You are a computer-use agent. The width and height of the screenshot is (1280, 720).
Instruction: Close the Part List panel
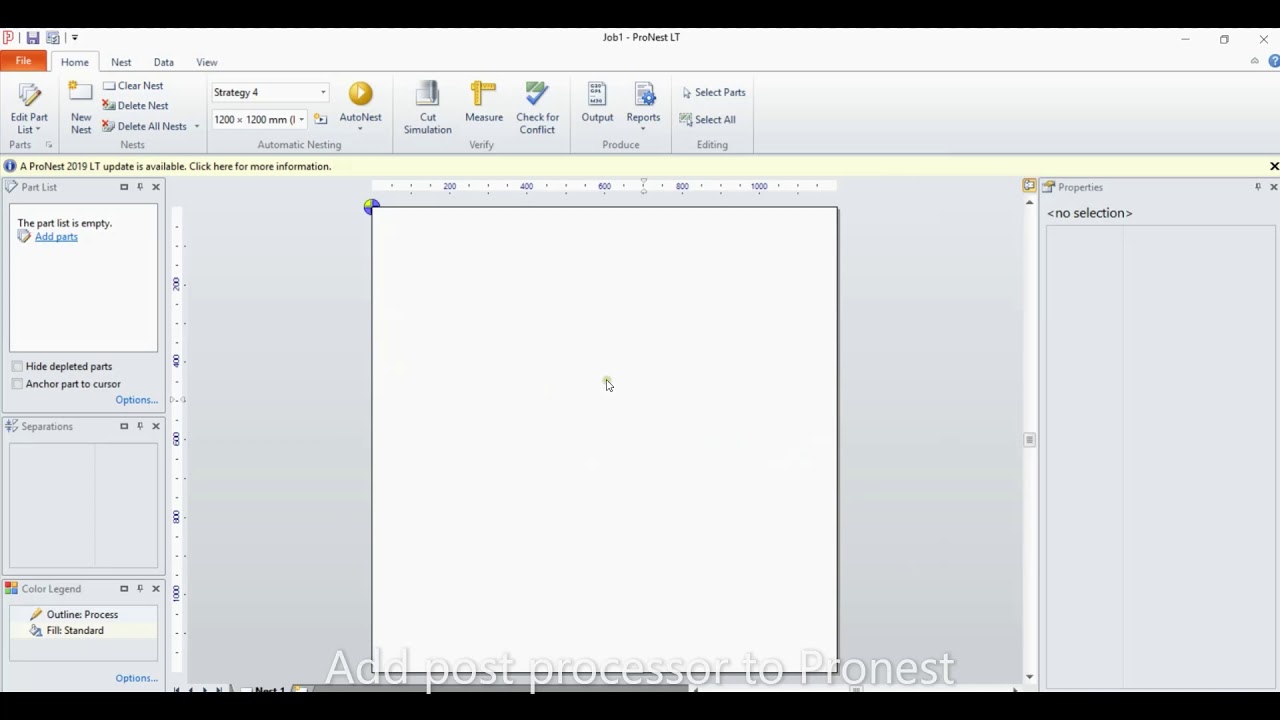(156, 187)
